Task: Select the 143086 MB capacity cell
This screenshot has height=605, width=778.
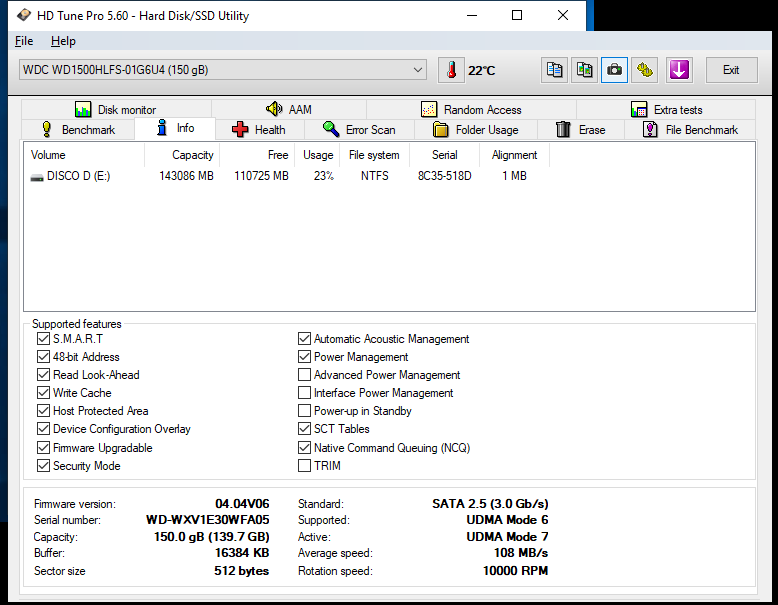Action: click(x=187, y=176)
